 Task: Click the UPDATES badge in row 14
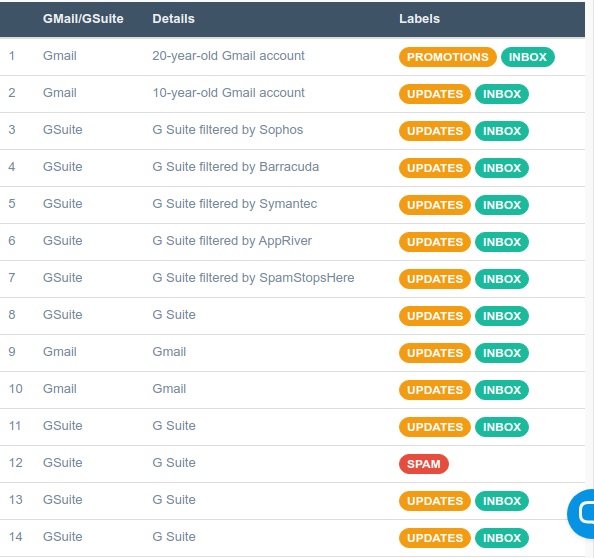click(435, 538)
